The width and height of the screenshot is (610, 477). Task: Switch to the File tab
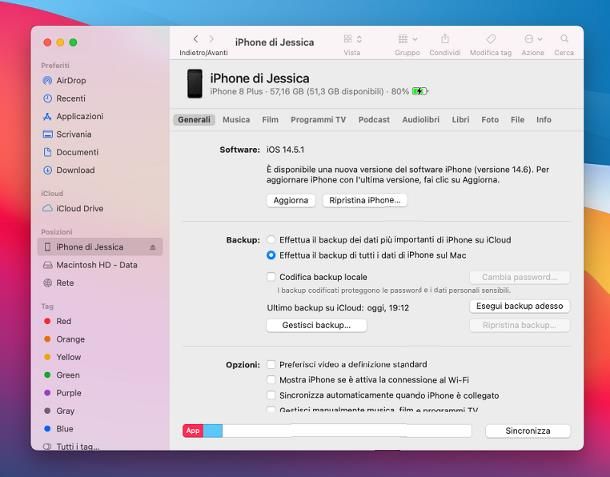point(517,120)
